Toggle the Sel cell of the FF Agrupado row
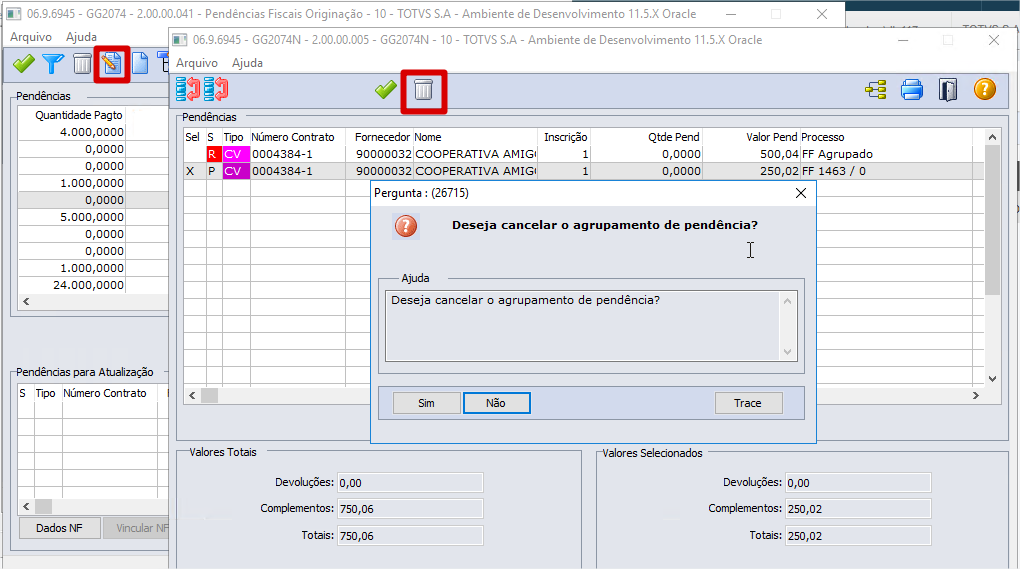This screenshot has height=569, width=1020. click(195, 154)
